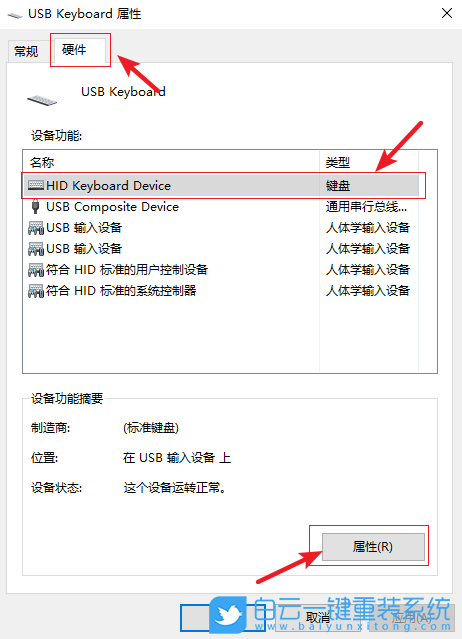The image size is (462, 639).
Task: Click the 在 USB 输入设备 上 location value
Action: pyautogui.click(x=177, y=458)
